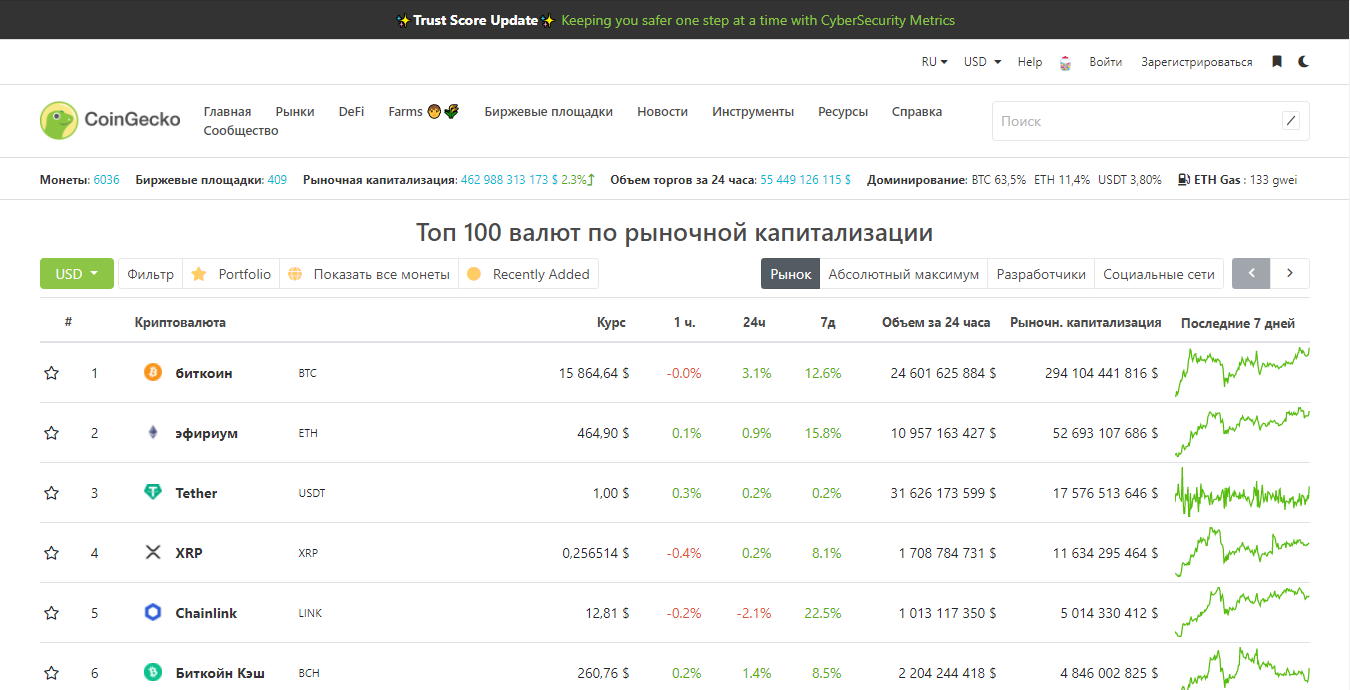Go to next table columns page
Image resolution: width=1350 pixels, height=690 pixels.
(x=1290, y=274)
